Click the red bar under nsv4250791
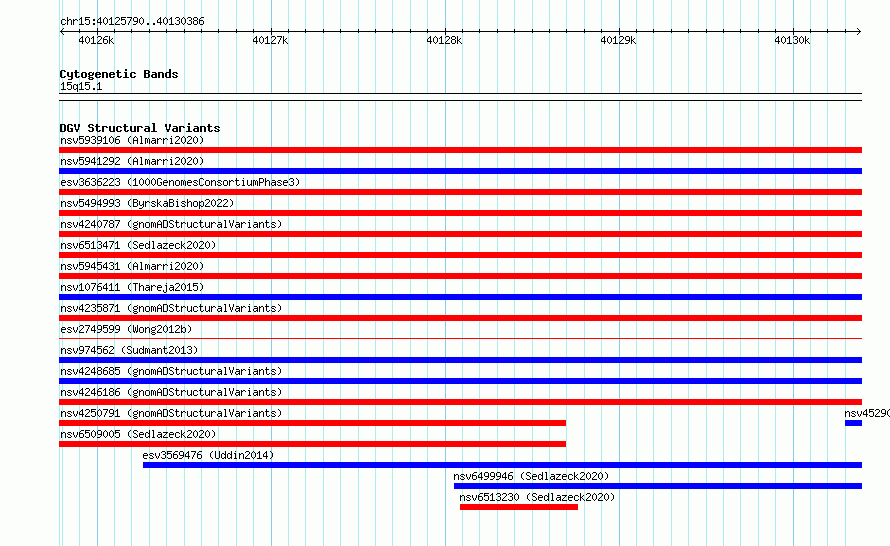Screen dimensions: 890x546 pos(312,423)
